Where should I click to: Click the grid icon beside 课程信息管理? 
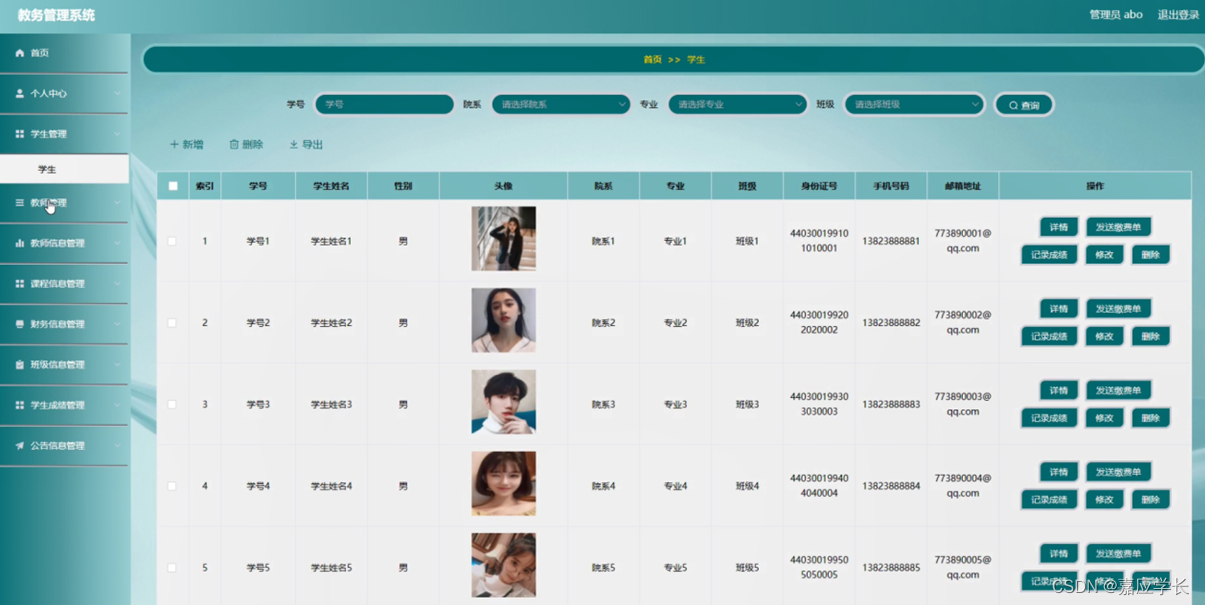pos(19,284)
